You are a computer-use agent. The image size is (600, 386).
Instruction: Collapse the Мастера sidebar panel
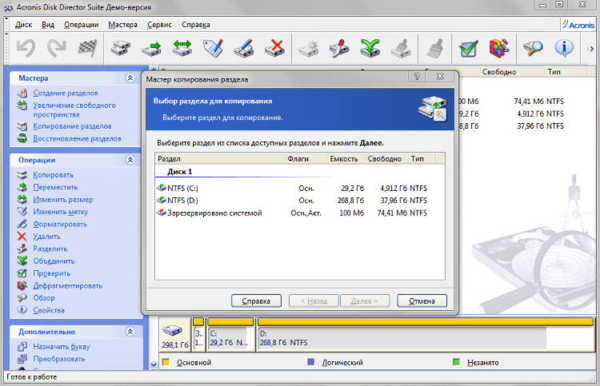coord(130,78)
